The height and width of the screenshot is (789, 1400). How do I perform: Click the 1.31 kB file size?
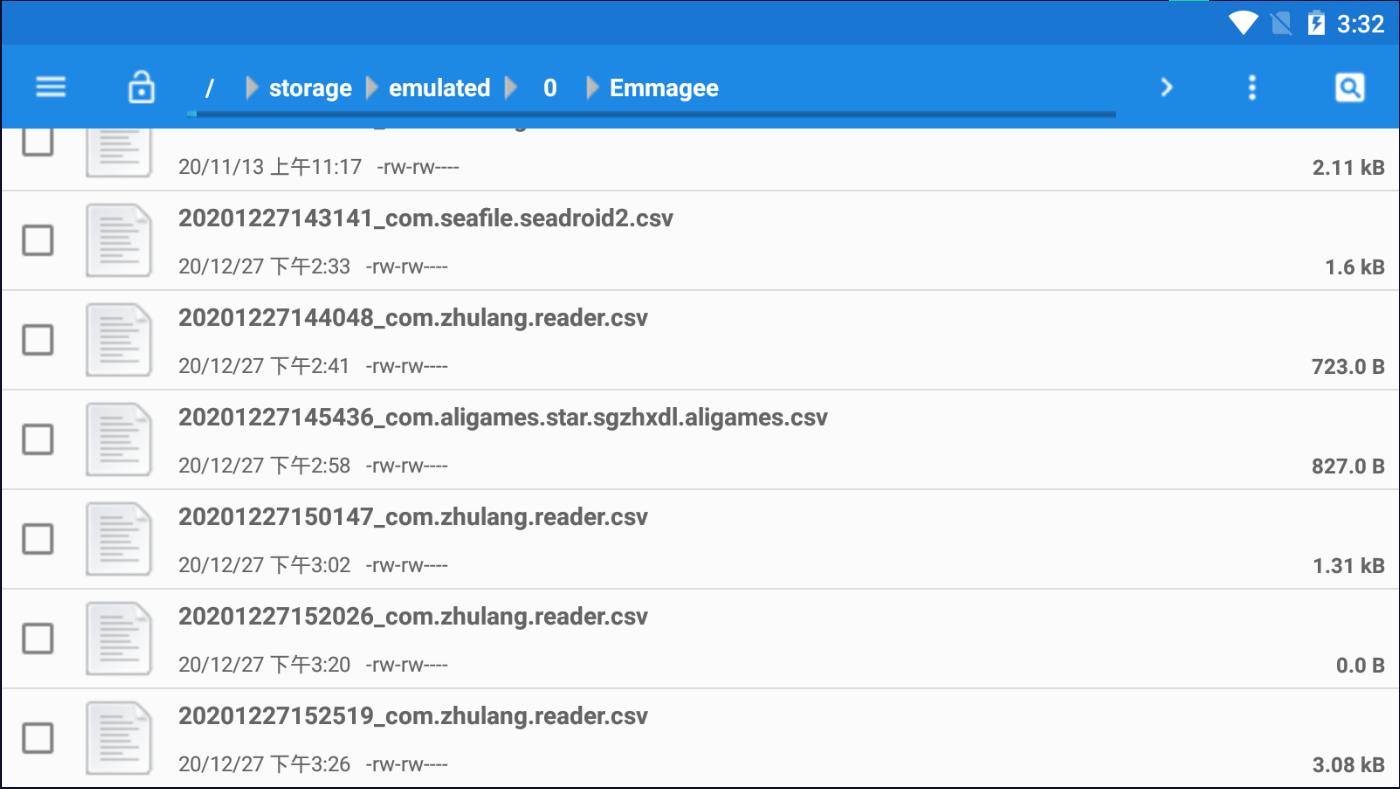tap(1348, 566)
